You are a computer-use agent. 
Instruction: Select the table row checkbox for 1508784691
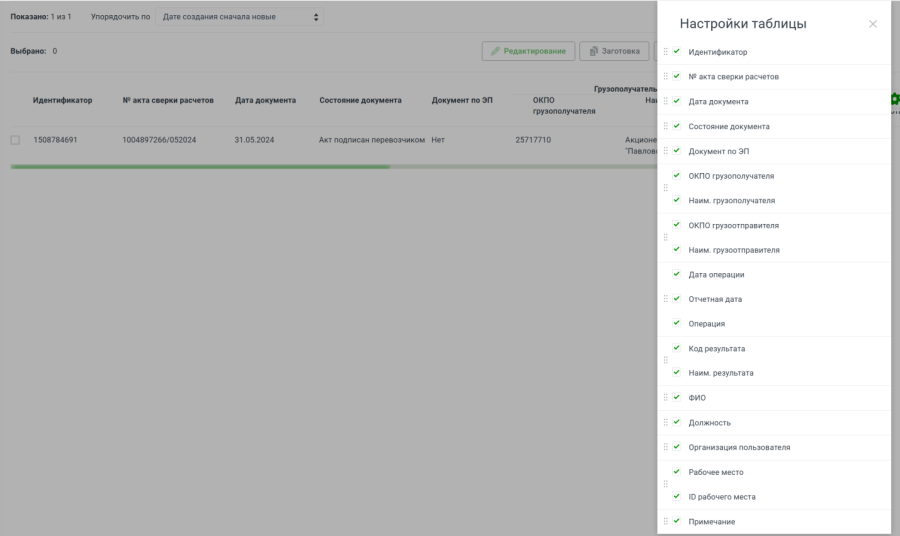pos(15,140)
